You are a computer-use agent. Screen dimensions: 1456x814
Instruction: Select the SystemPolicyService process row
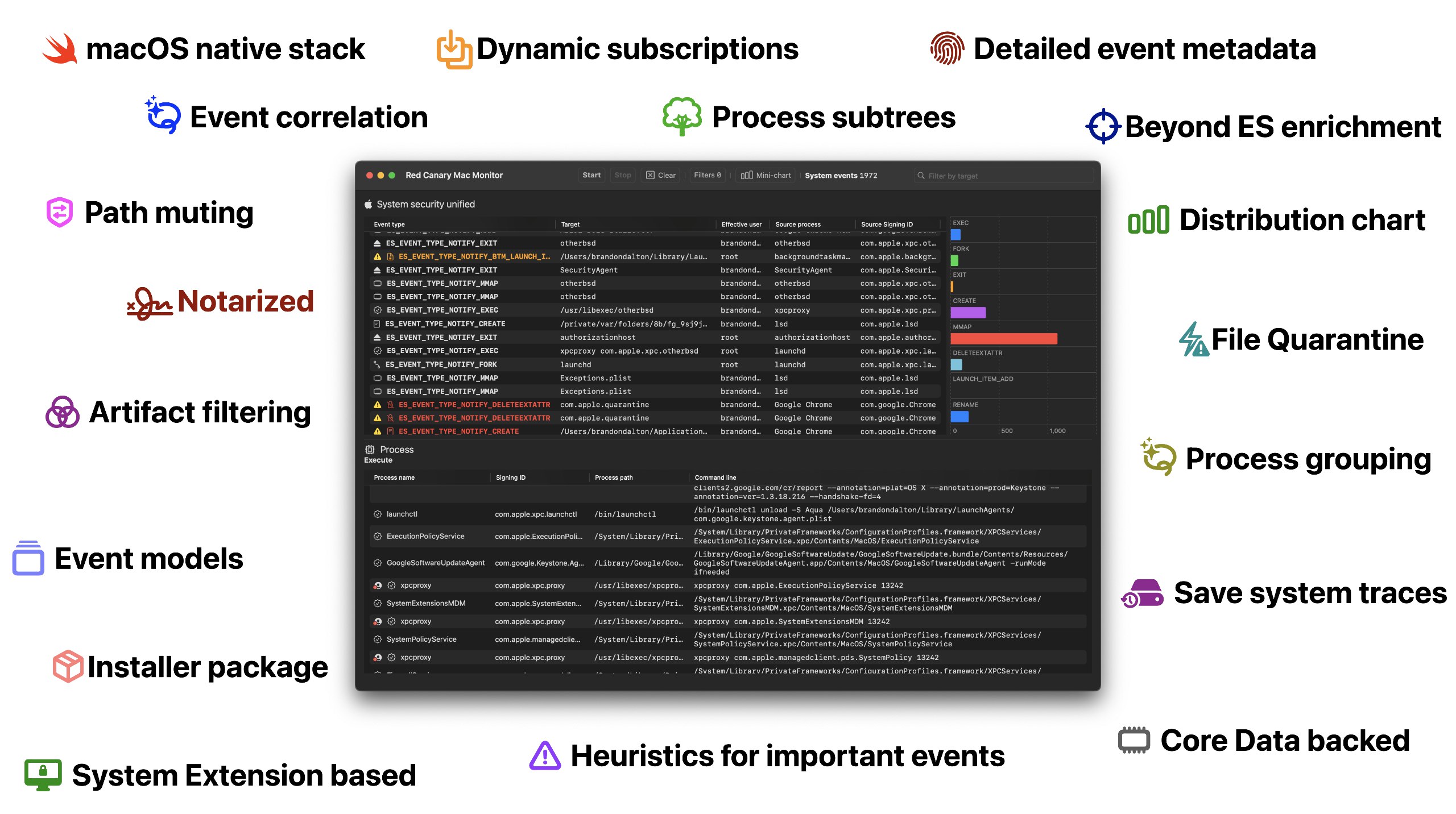coord(728,639)
